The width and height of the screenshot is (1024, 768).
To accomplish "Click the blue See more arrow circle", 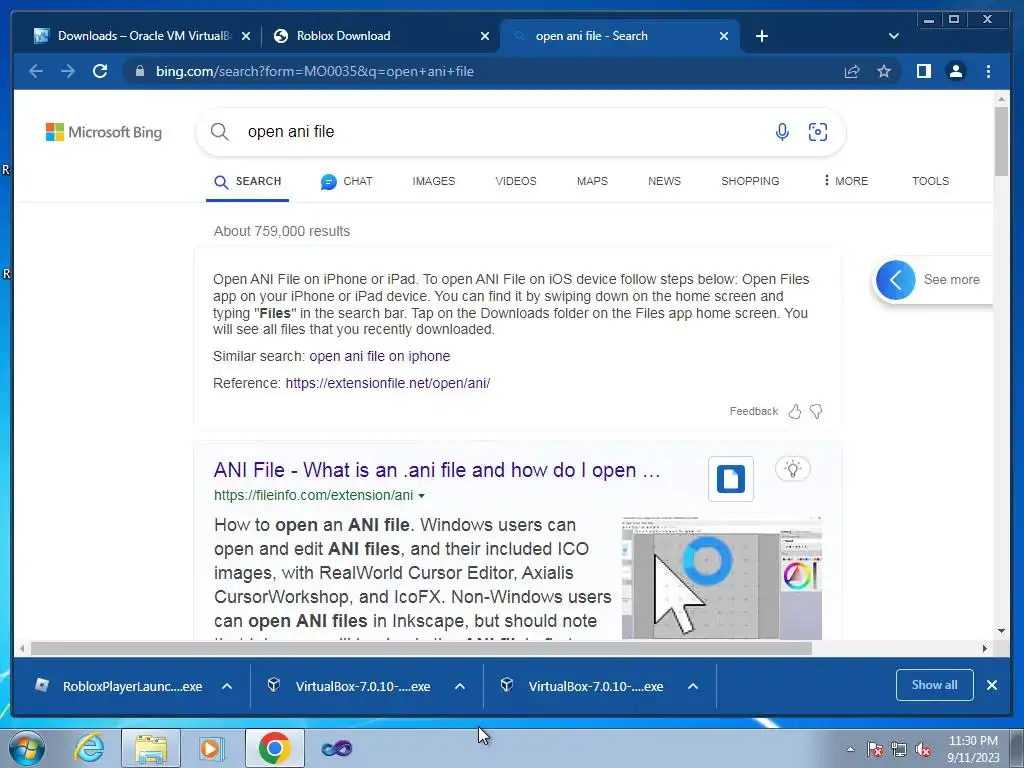I will 895,280.
